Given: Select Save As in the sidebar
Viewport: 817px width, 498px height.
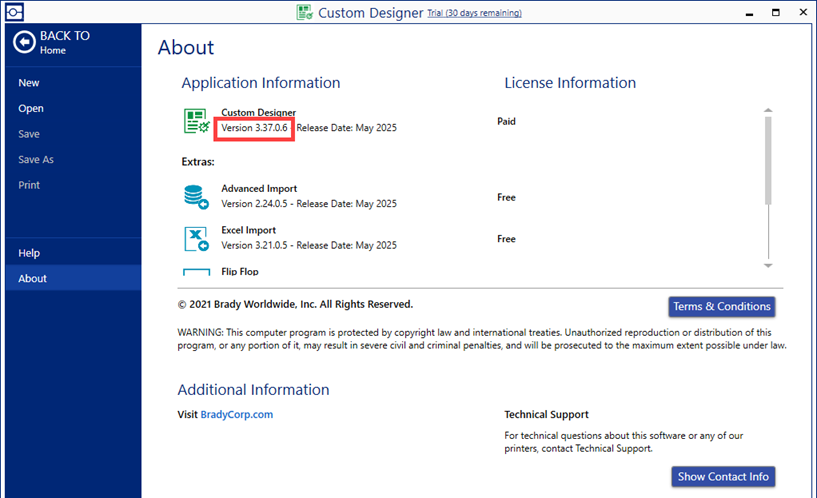Looking at the screenshot, I should pyautogui.click(x=36, y=159).
